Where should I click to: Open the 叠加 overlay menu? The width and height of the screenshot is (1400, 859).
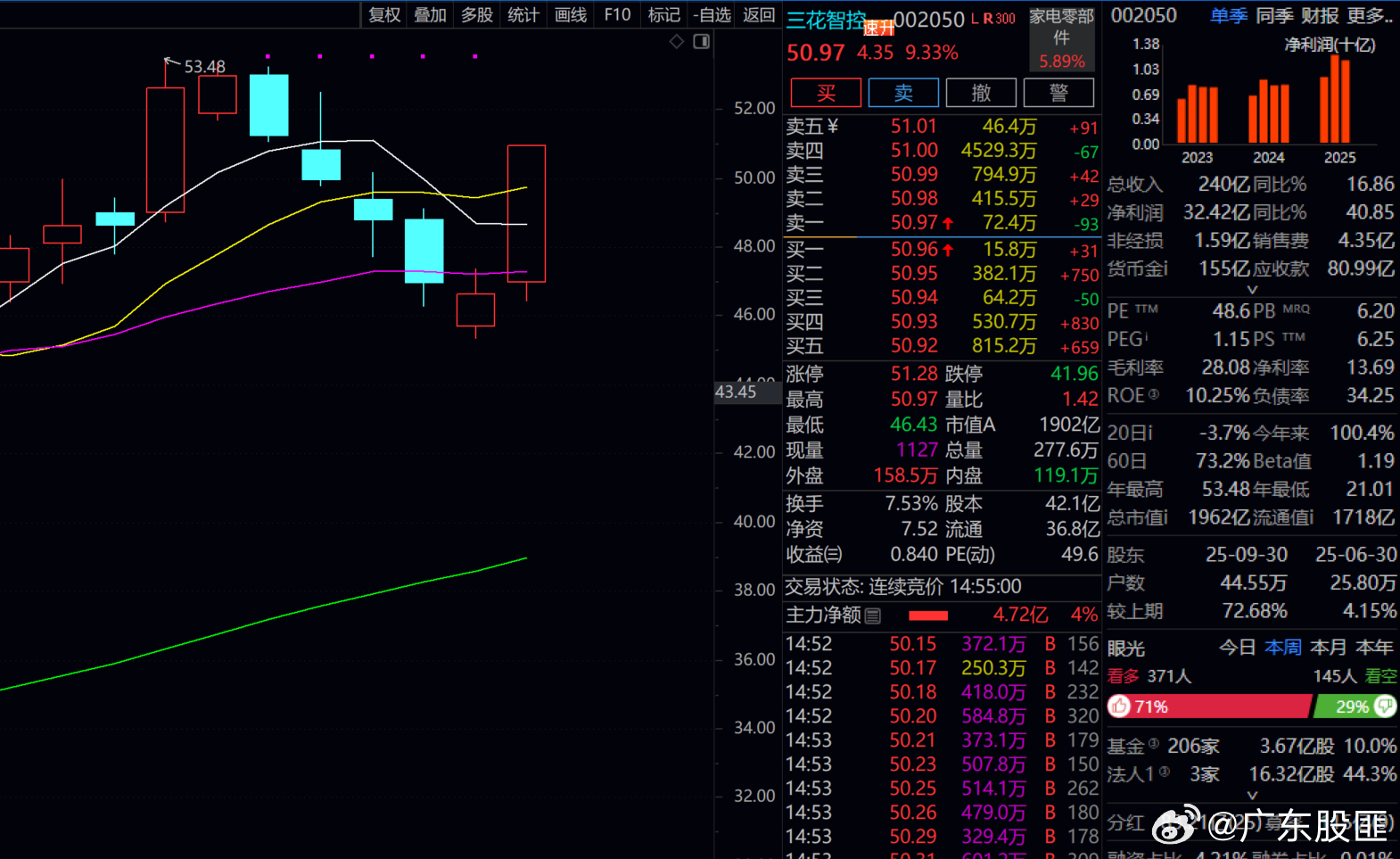[431, 15]
